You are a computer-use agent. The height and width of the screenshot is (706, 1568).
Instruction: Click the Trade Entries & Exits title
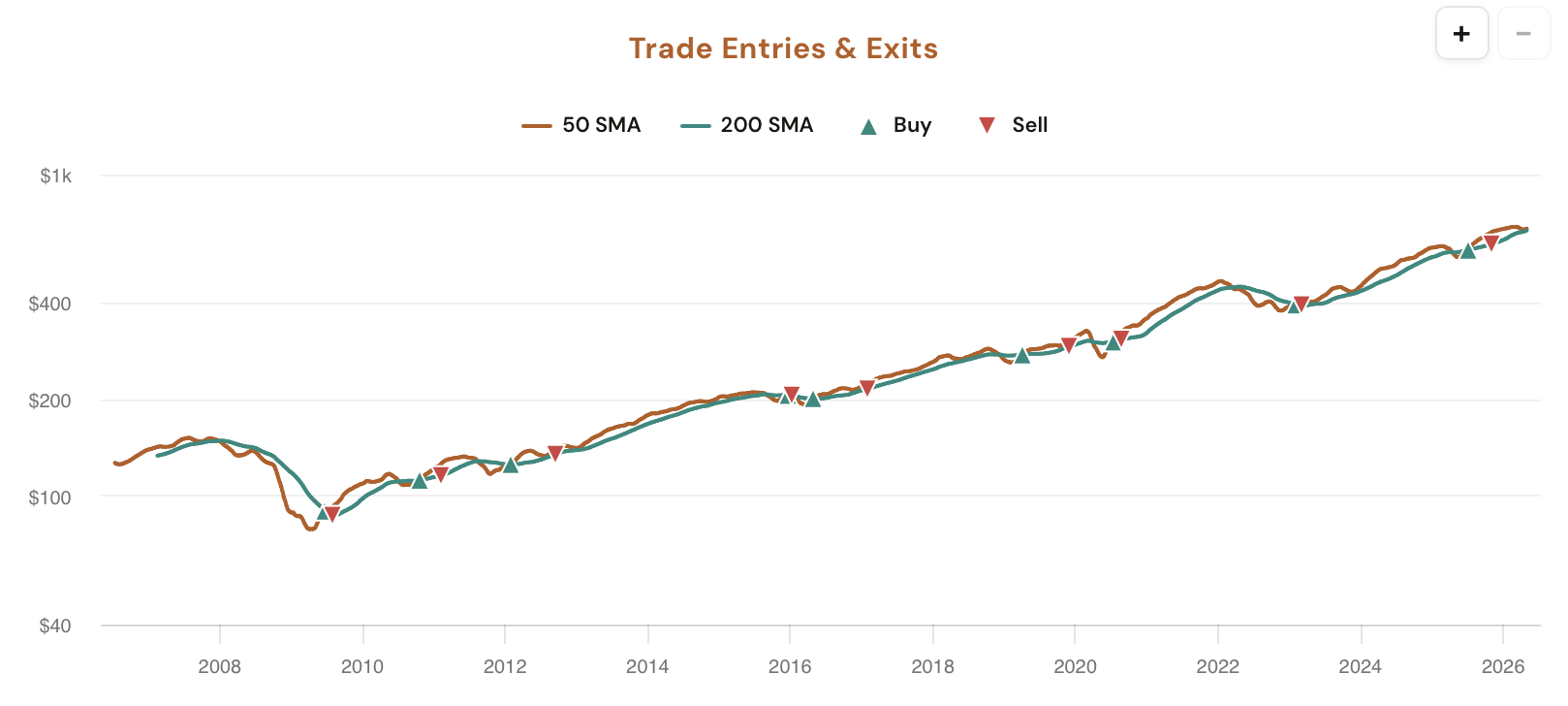click(x=783, y=48)
